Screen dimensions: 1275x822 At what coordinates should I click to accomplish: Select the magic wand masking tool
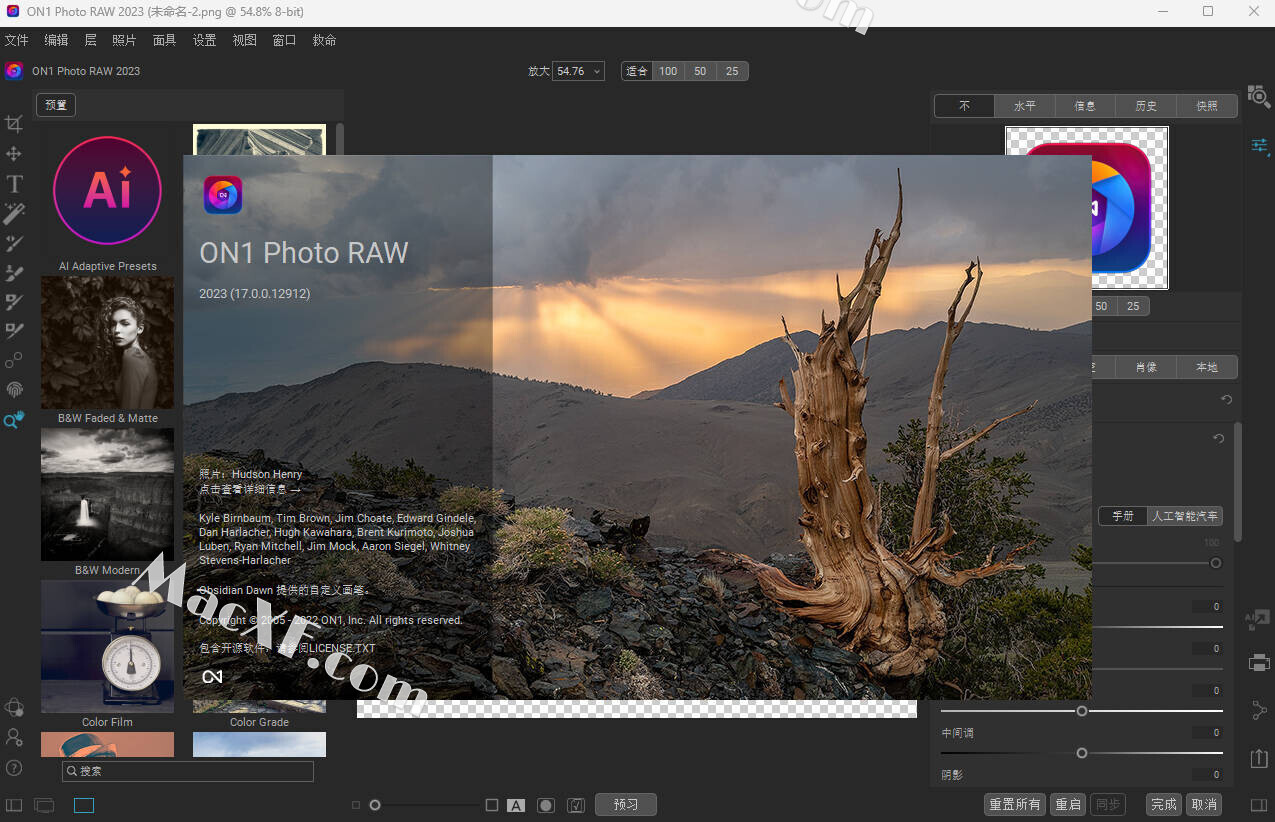click(14, 213)
